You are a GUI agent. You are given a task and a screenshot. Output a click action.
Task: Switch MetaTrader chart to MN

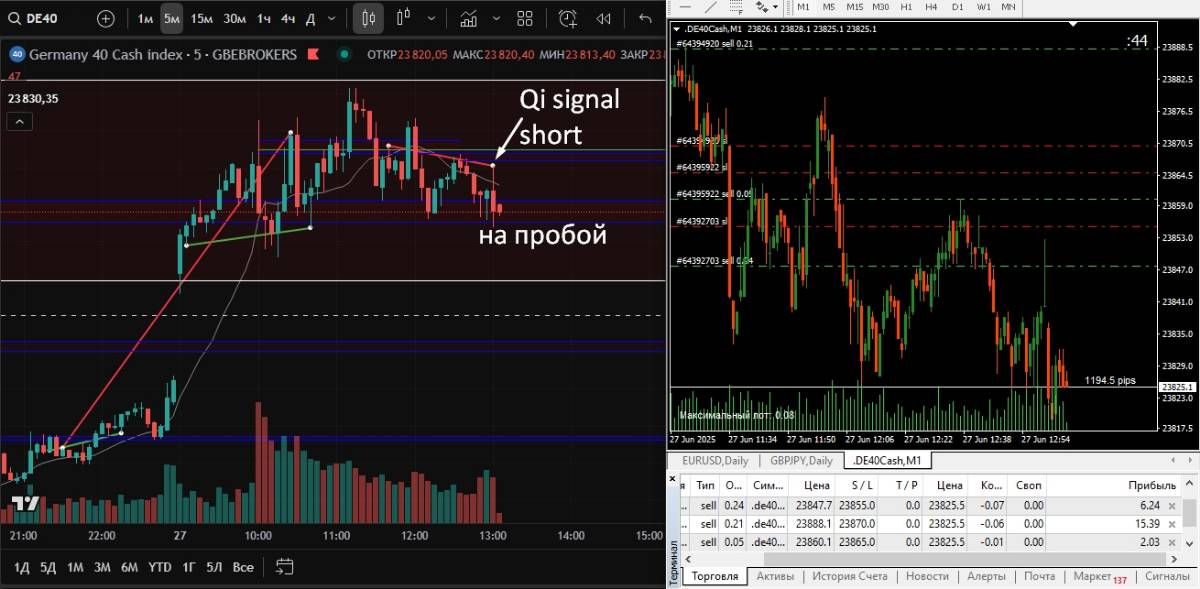click(x=1009, y=7)
